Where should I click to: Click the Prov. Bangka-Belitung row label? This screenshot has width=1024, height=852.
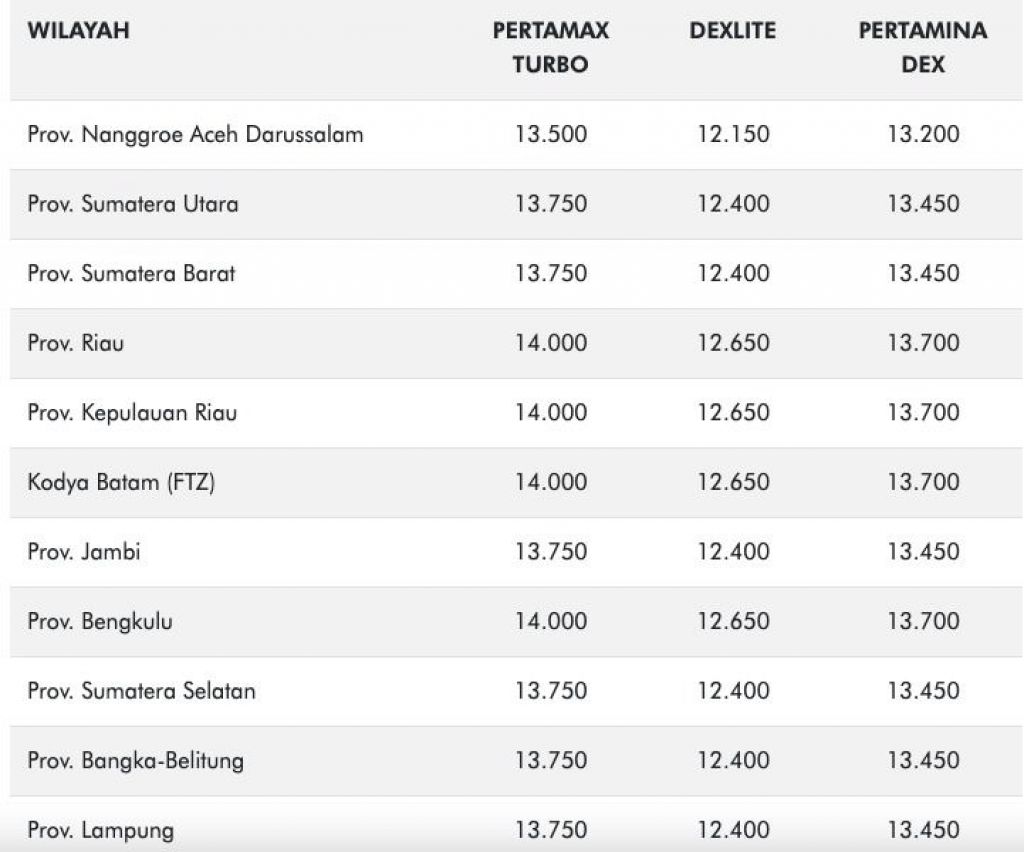pyautogui.click(x=135, y=760)
